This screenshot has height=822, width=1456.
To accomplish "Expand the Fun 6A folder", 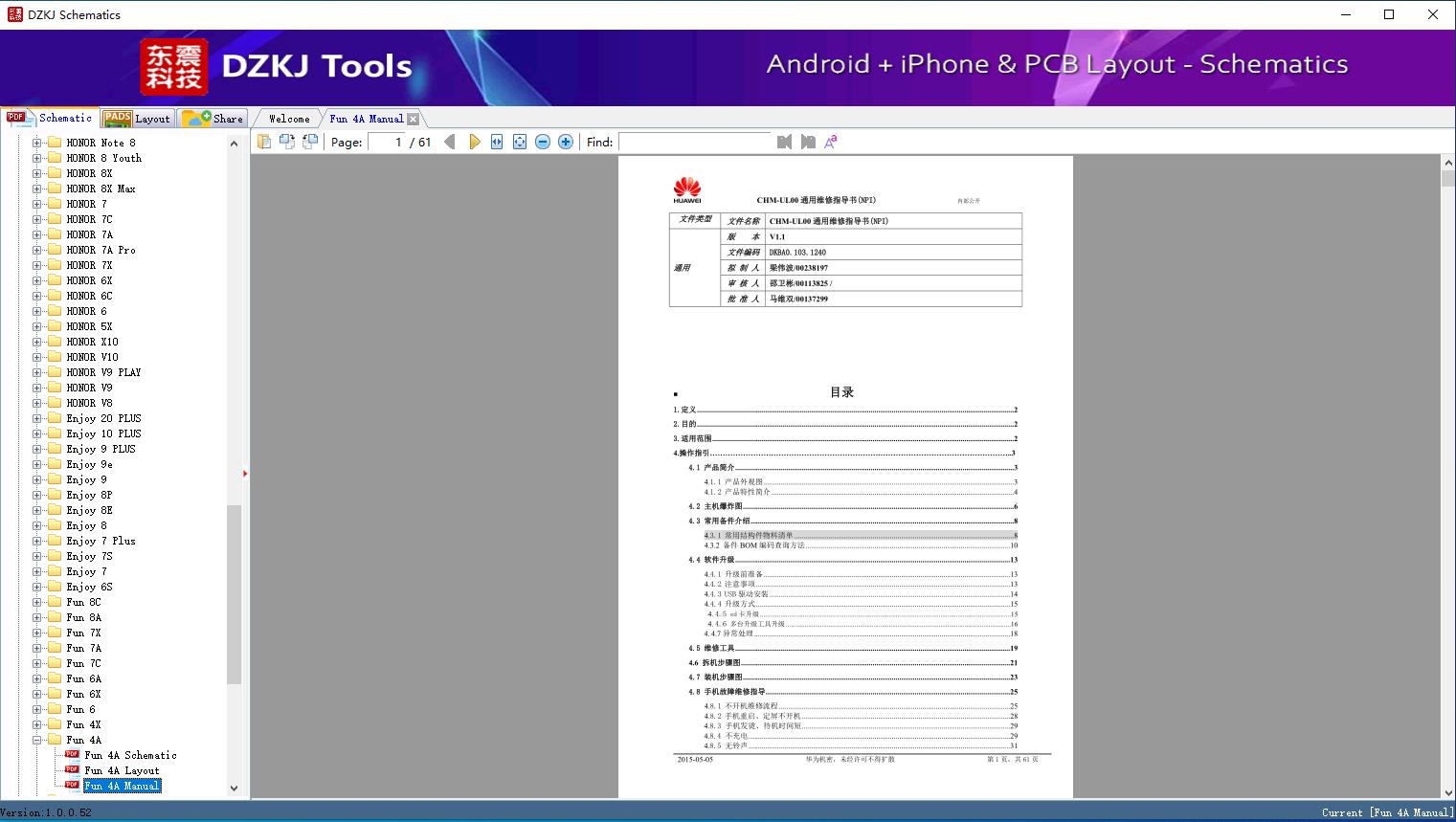I will [36, 678].
